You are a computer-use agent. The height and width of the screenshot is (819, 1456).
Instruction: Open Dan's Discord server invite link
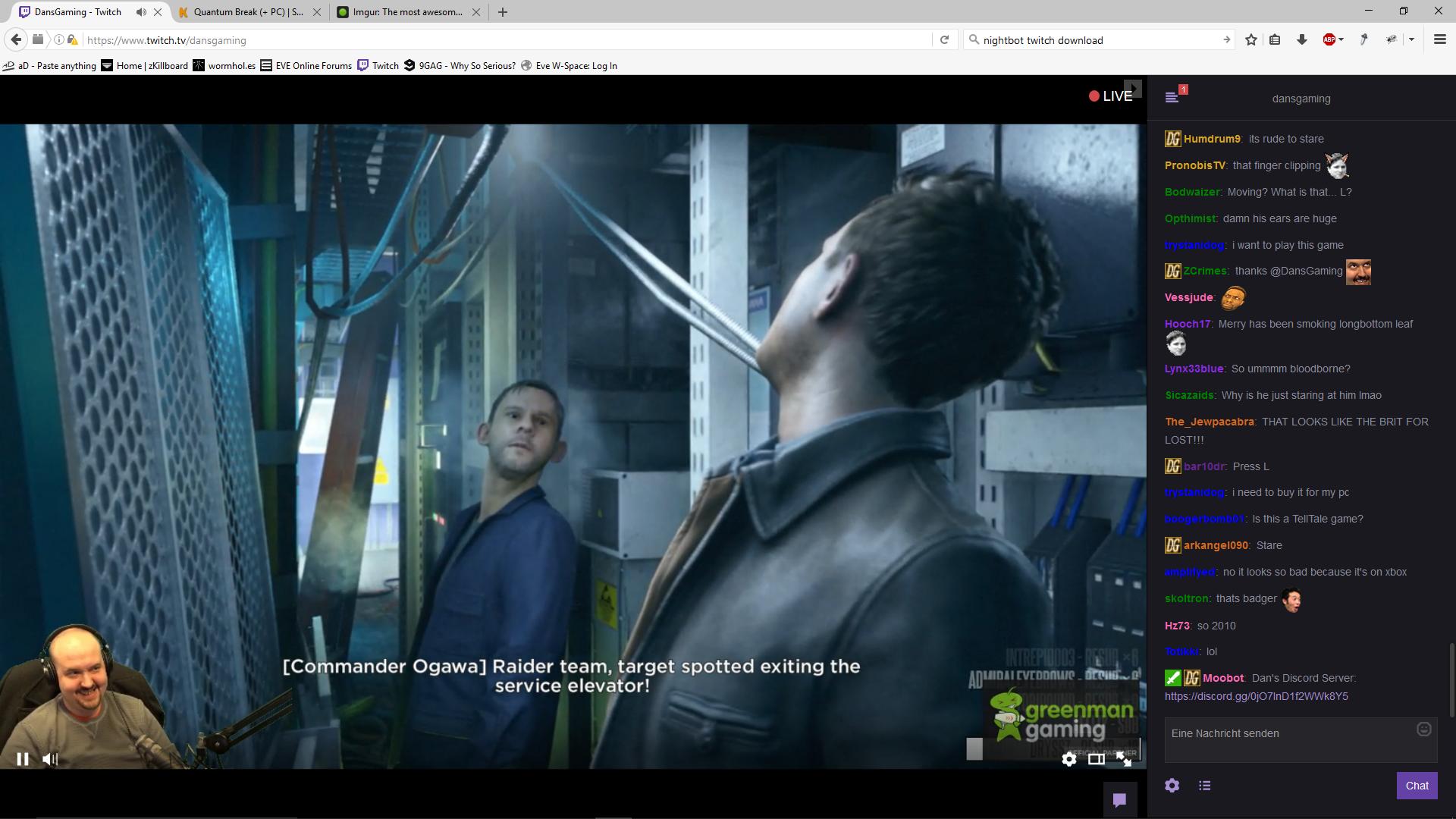pos(1257,696)
